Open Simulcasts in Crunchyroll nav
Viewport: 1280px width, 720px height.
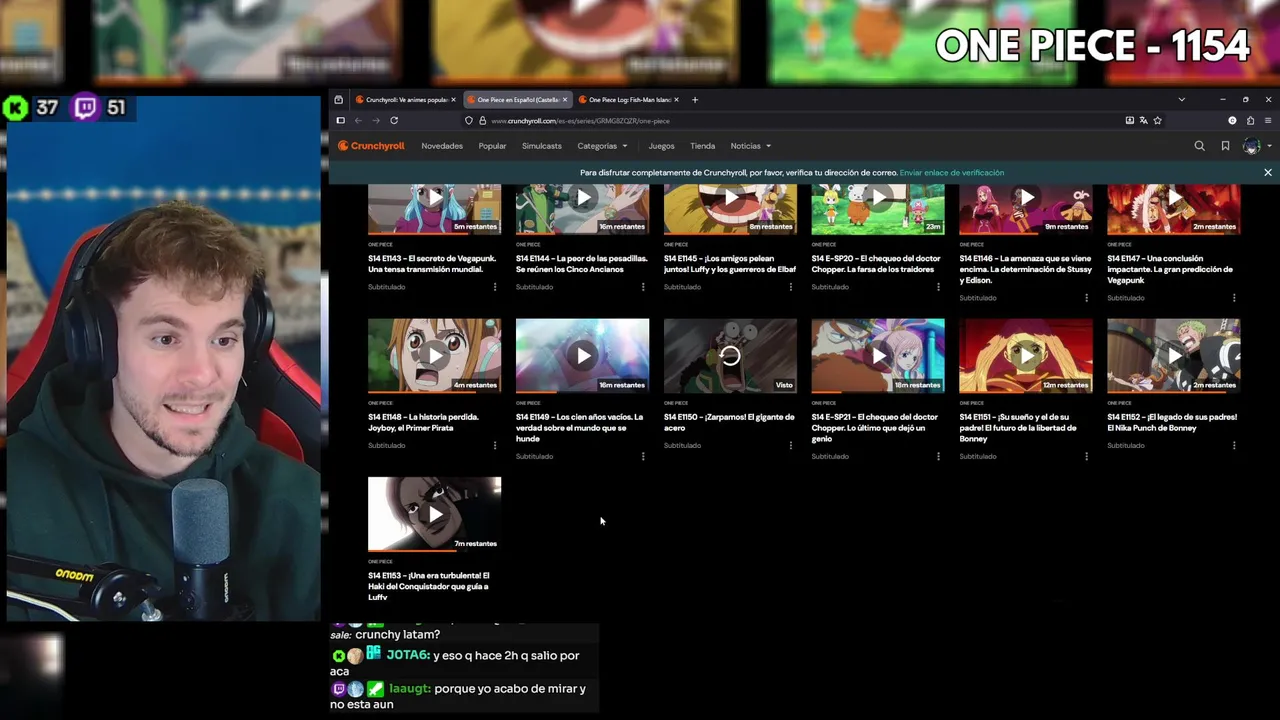tap(542, 146)
